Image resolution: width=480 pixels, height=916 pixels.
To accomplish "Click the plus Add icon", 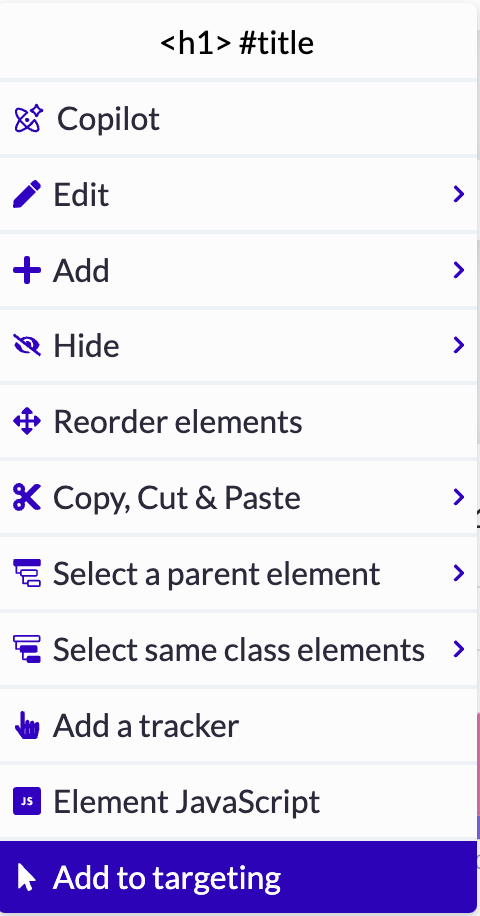I will tap(27, 270).
